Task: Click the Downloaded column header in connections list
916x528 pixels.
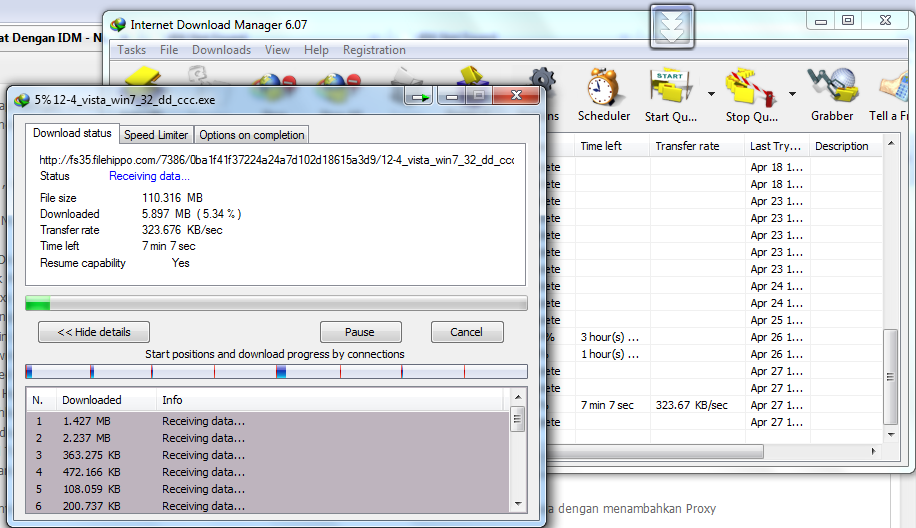Action: [x=106, y=400]
